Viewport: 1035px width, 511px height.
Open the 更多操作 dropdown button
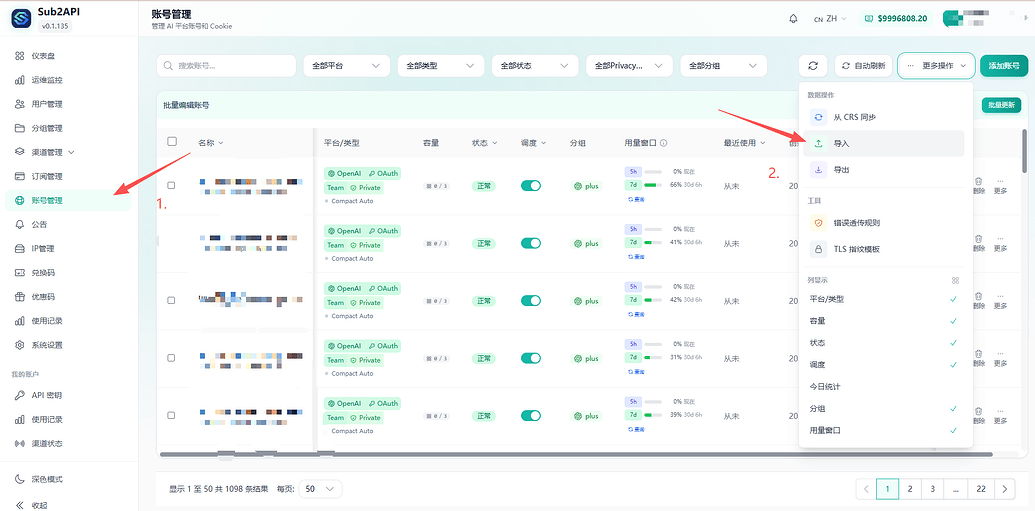click(936, 66)
